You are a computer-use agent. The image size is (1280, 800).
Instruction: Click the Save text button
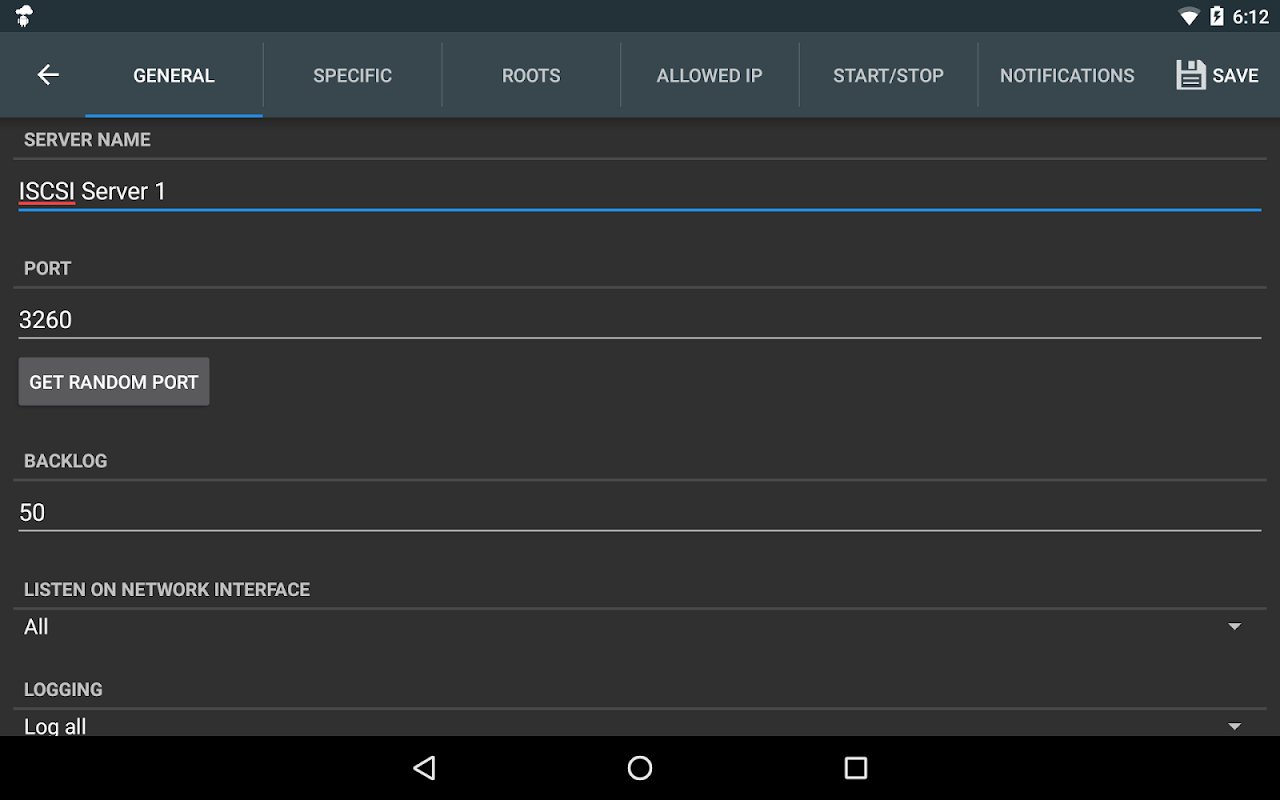[1235, 75]
